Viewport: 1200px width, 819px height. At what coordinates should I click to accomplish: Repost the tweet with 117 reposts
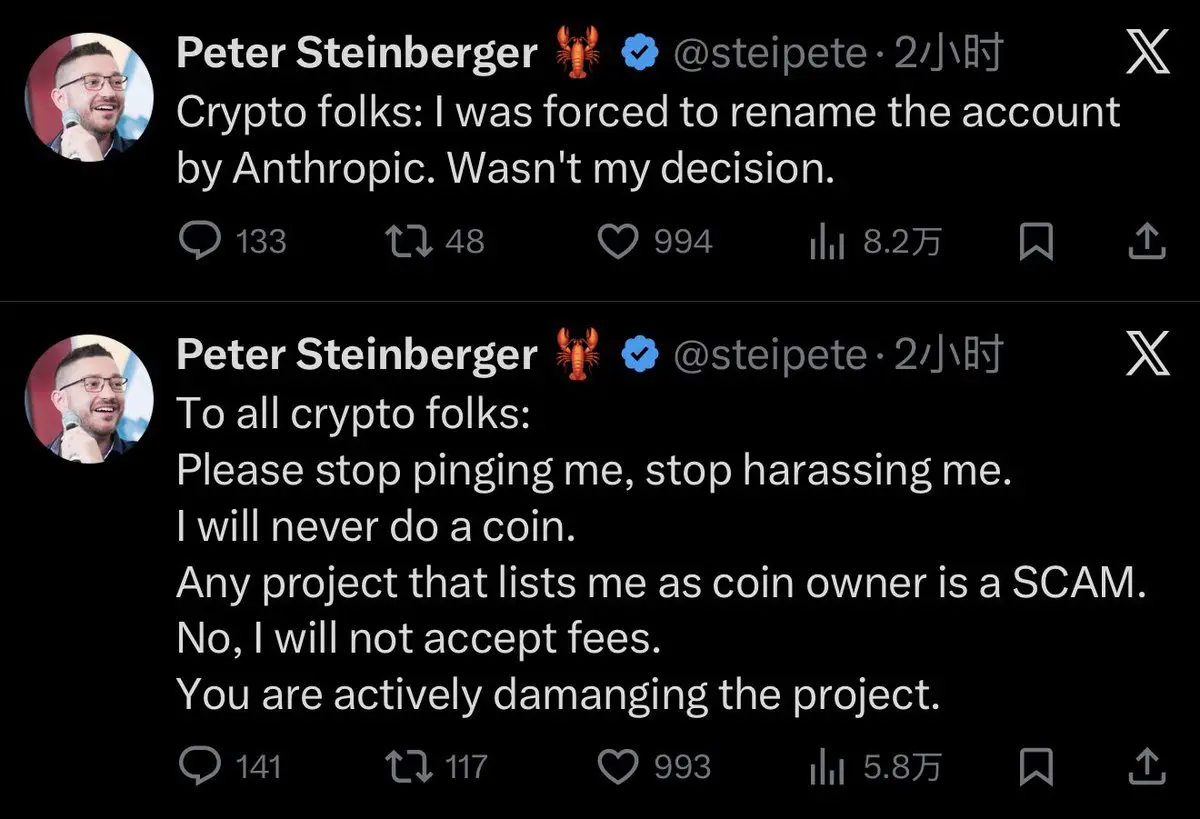(x=408, y=766)
